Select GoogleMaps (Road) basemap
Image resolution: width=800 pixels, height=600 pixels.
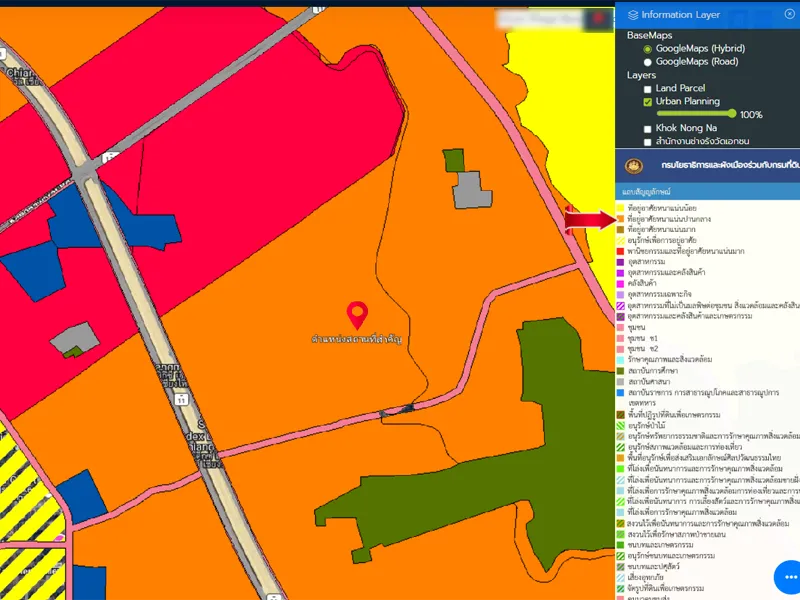click(648, 61)
